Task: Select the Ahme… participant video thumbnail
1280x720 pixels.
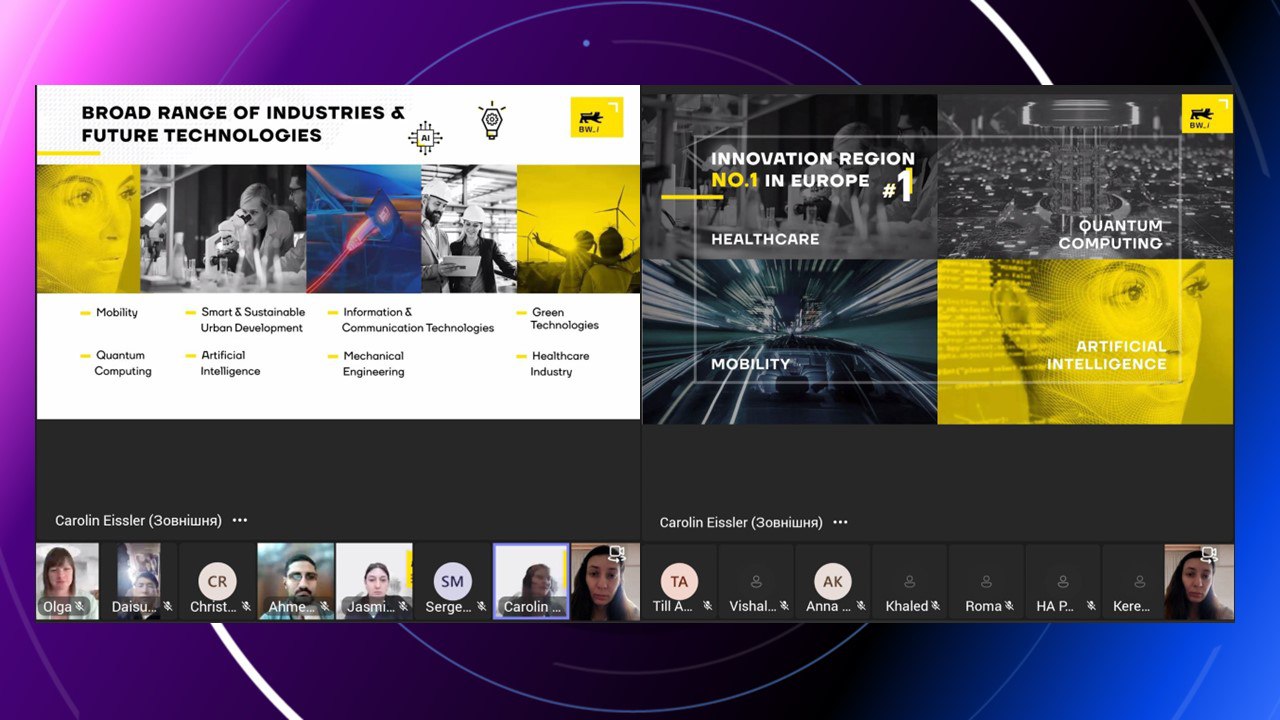Action: [295, 581]
